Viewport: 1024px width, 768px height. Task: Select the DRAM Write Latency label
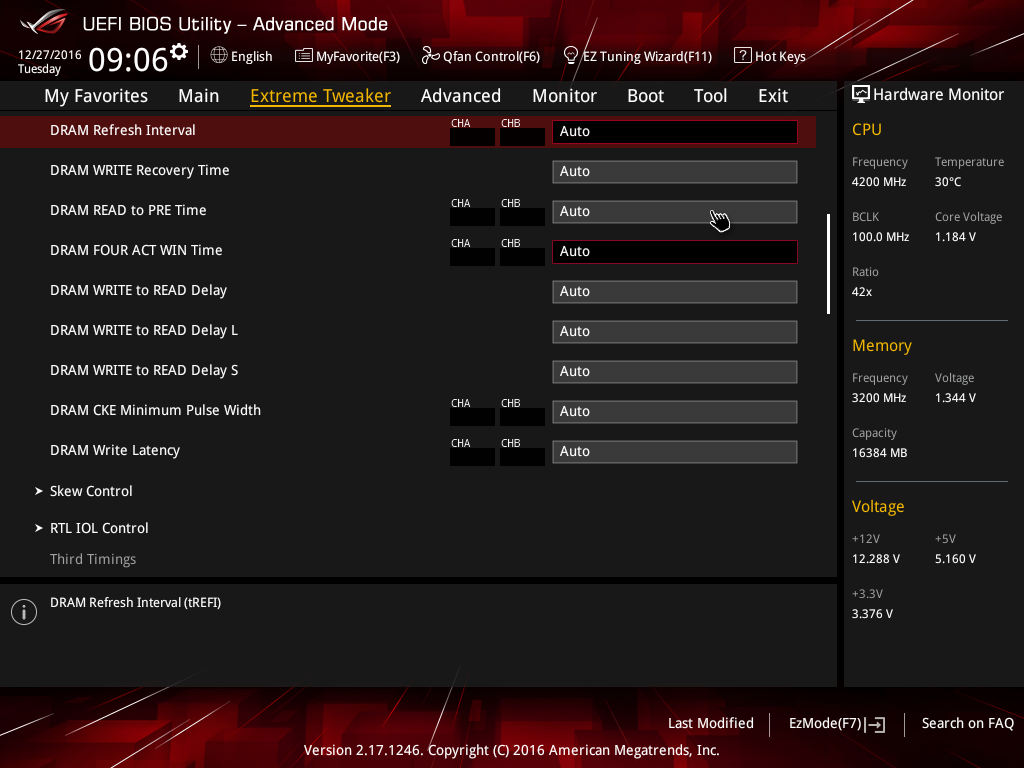pos(115,450)
